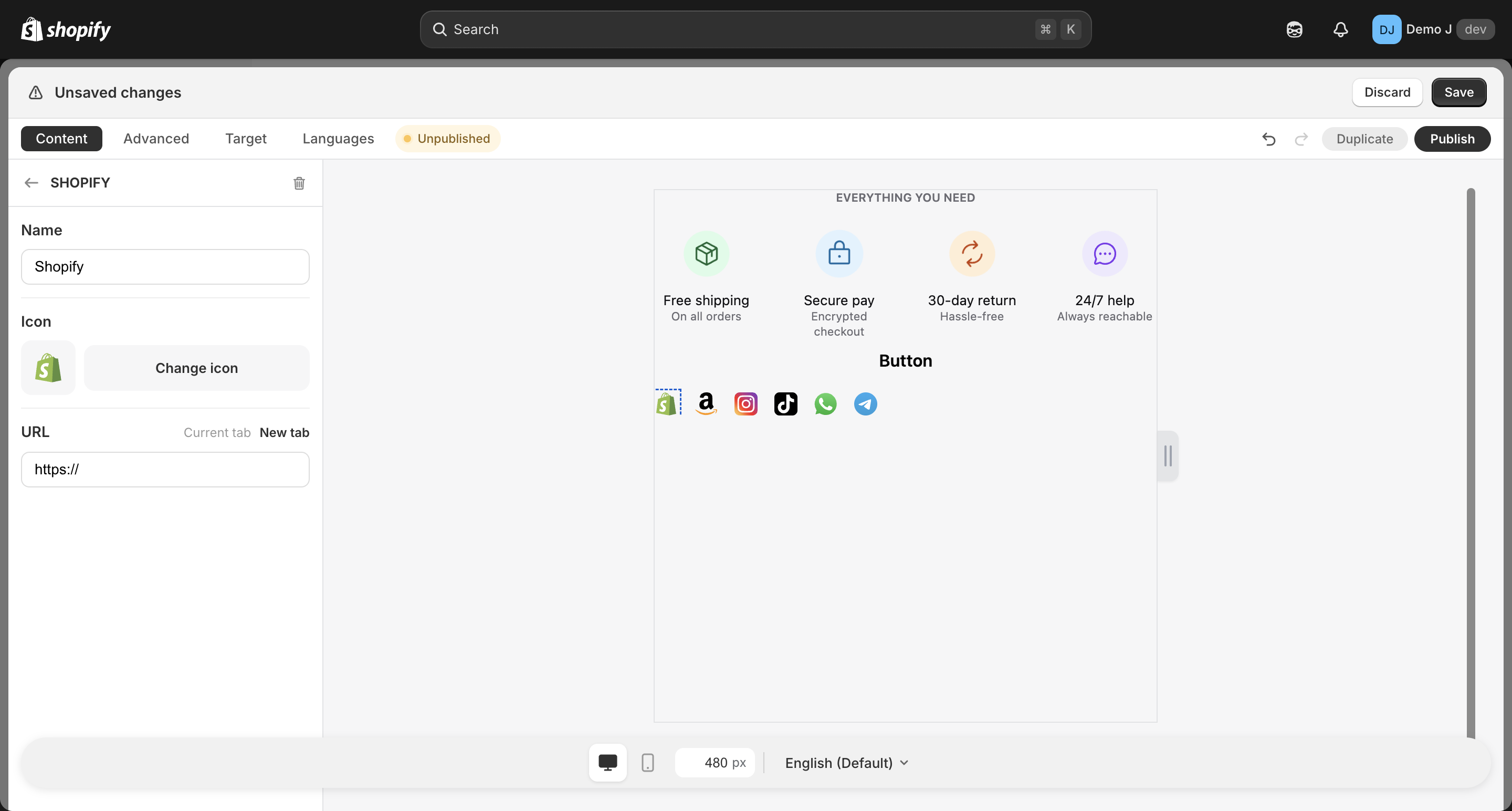
Task: Open the notifications bell
Action: [x=1341, y=29]
